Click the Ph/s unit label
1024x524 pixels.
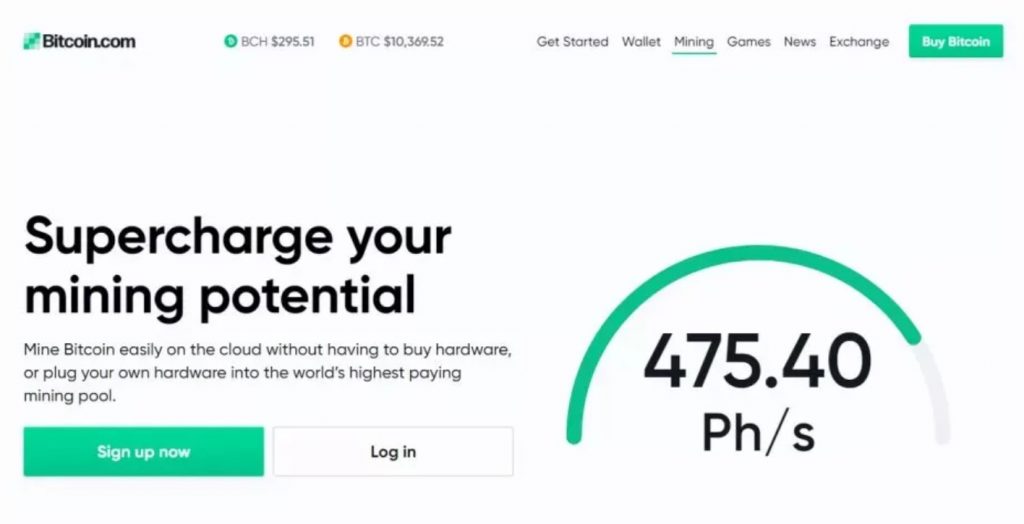[758, 431]
